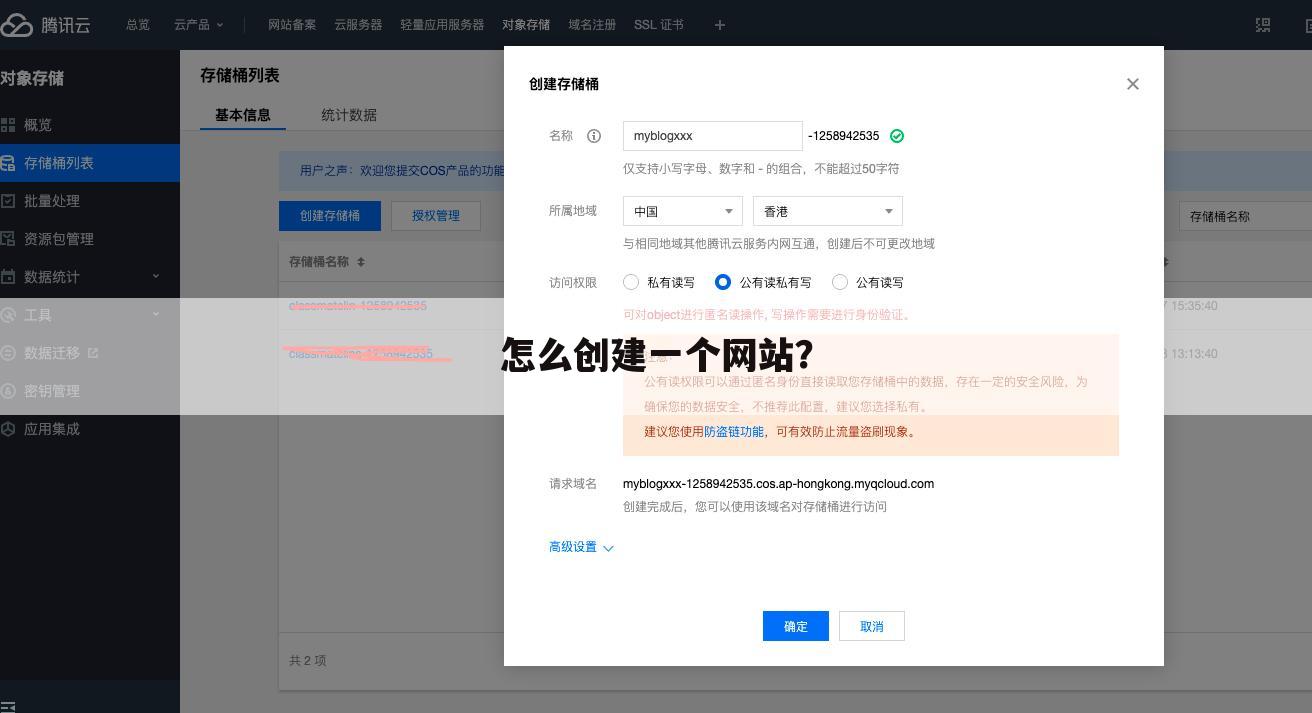This screenshot has width=1312, height=713.
Task: Expand the 工具 sidebar chevron
Action: pyautogui.click(x=156, y=314)
